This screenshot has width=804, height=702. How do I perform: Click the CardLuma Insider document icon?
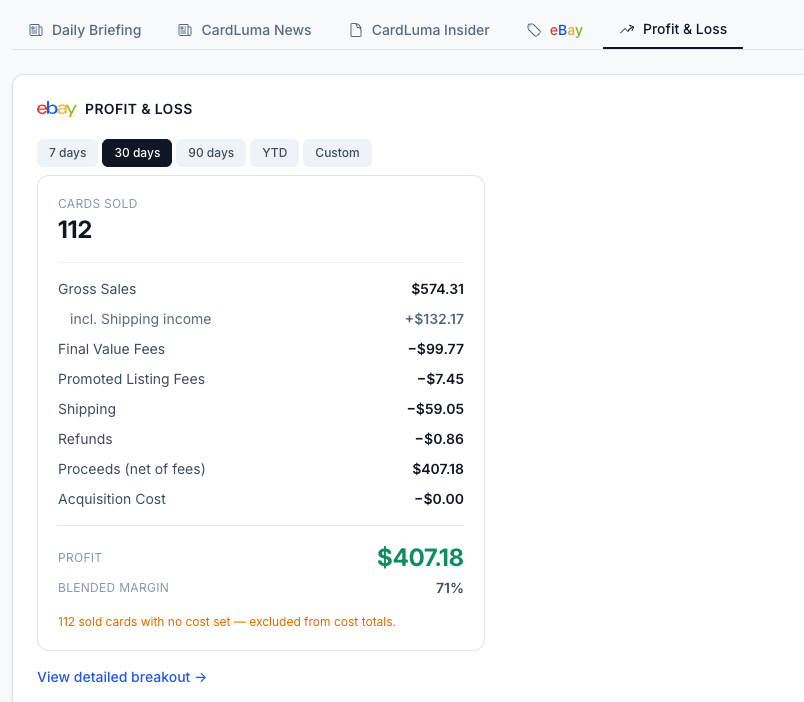[x=356, y=30]
